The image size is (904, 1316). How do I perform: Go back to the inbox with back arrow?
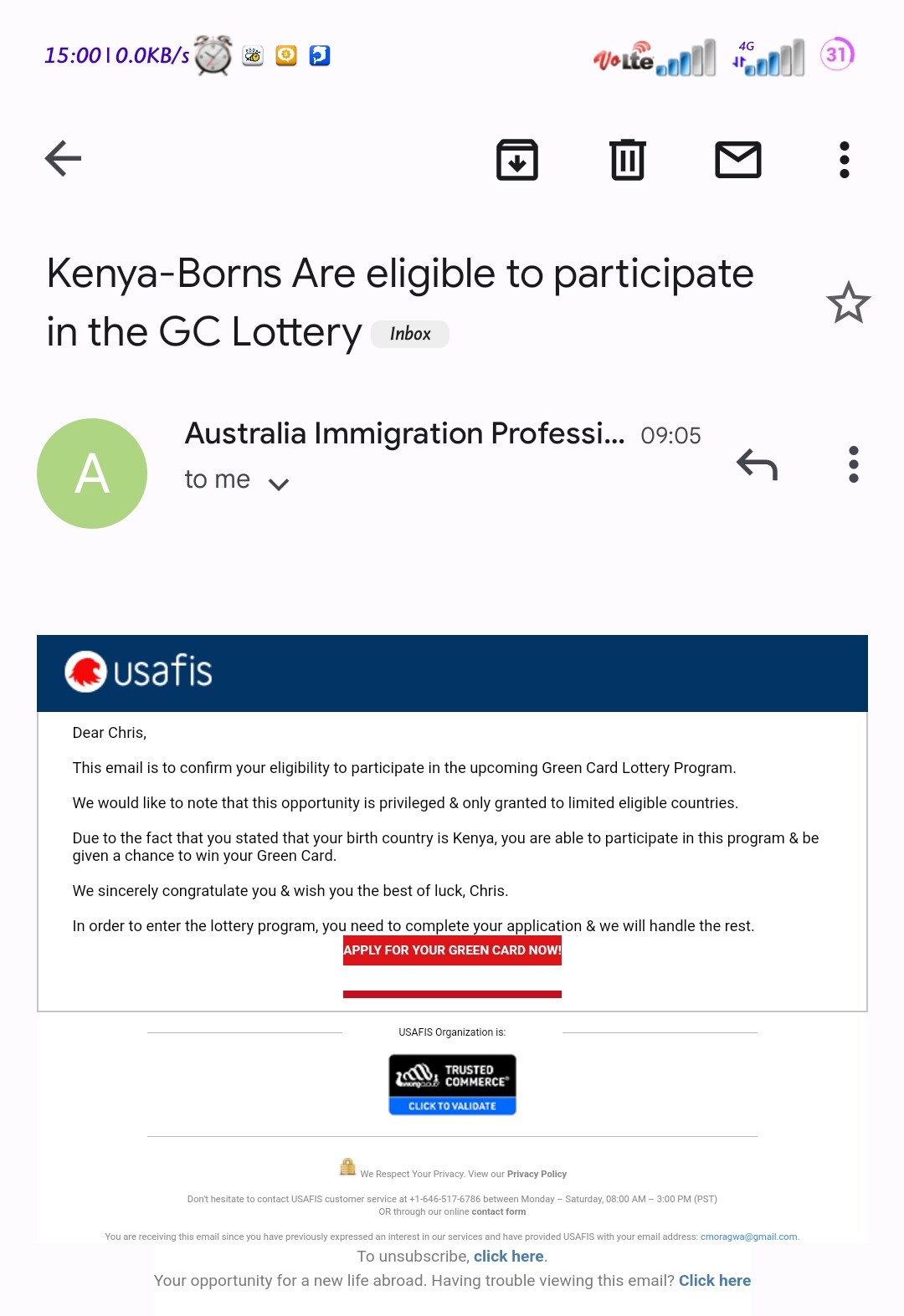click(62, 158)
